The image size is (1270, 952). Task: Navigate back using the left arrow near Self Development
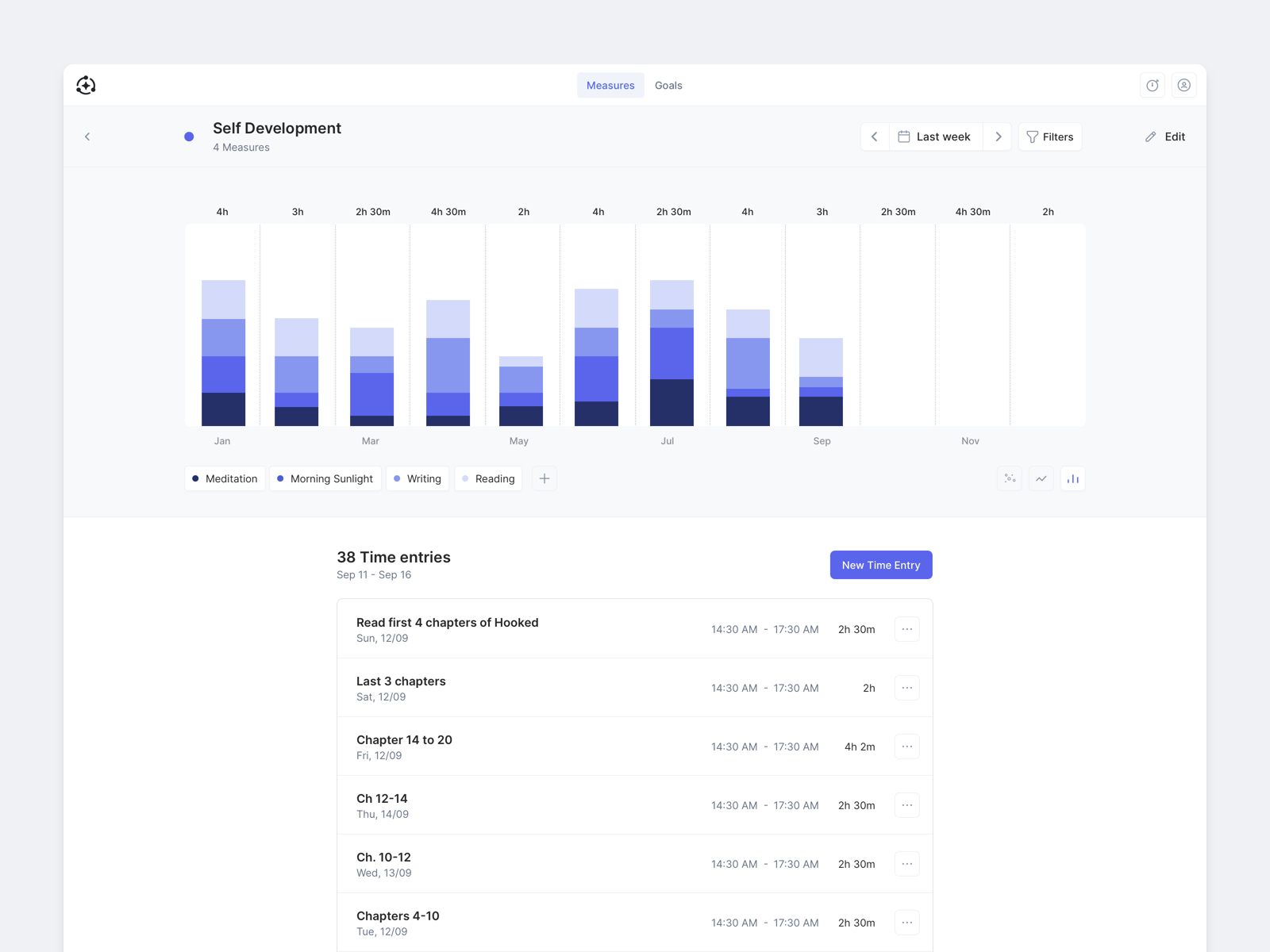[87, 136]
